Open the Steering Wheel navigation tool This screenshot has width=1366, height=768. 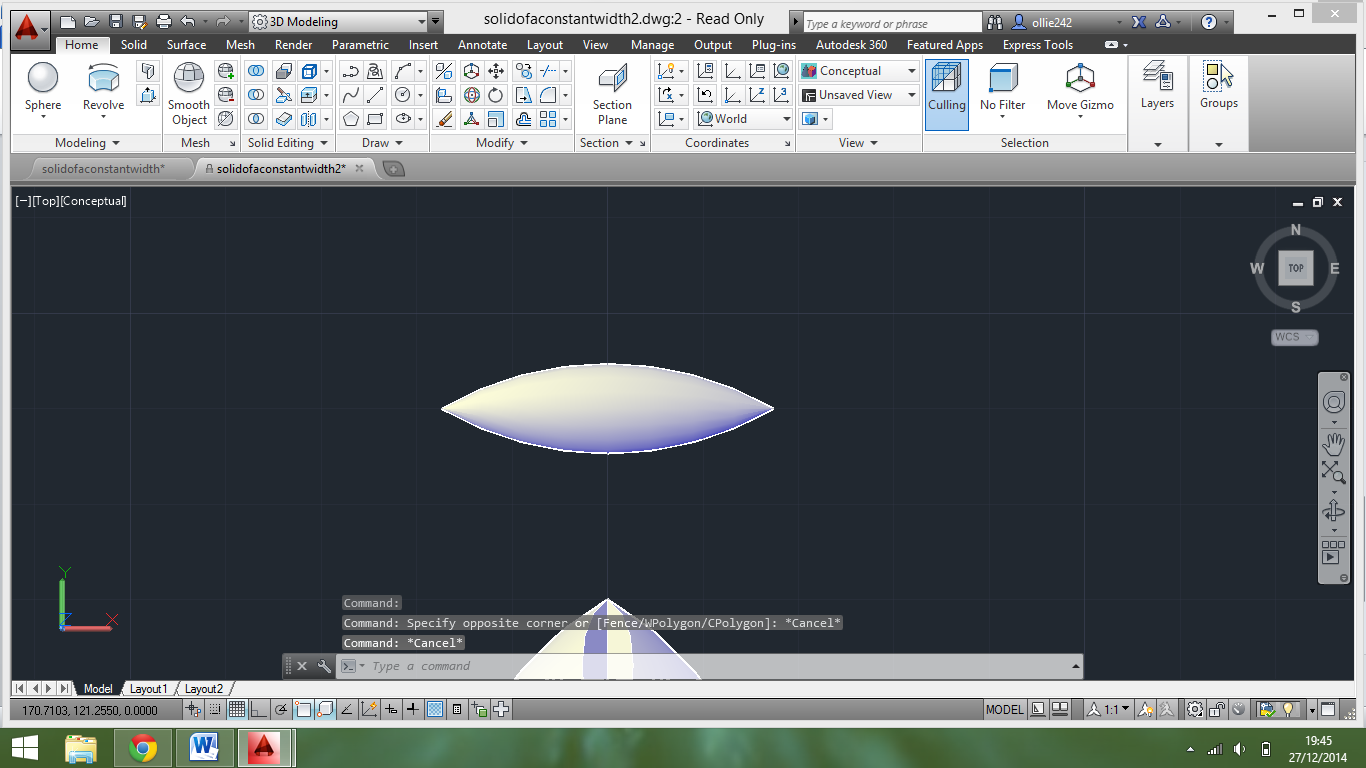[x=1333, y=402]
